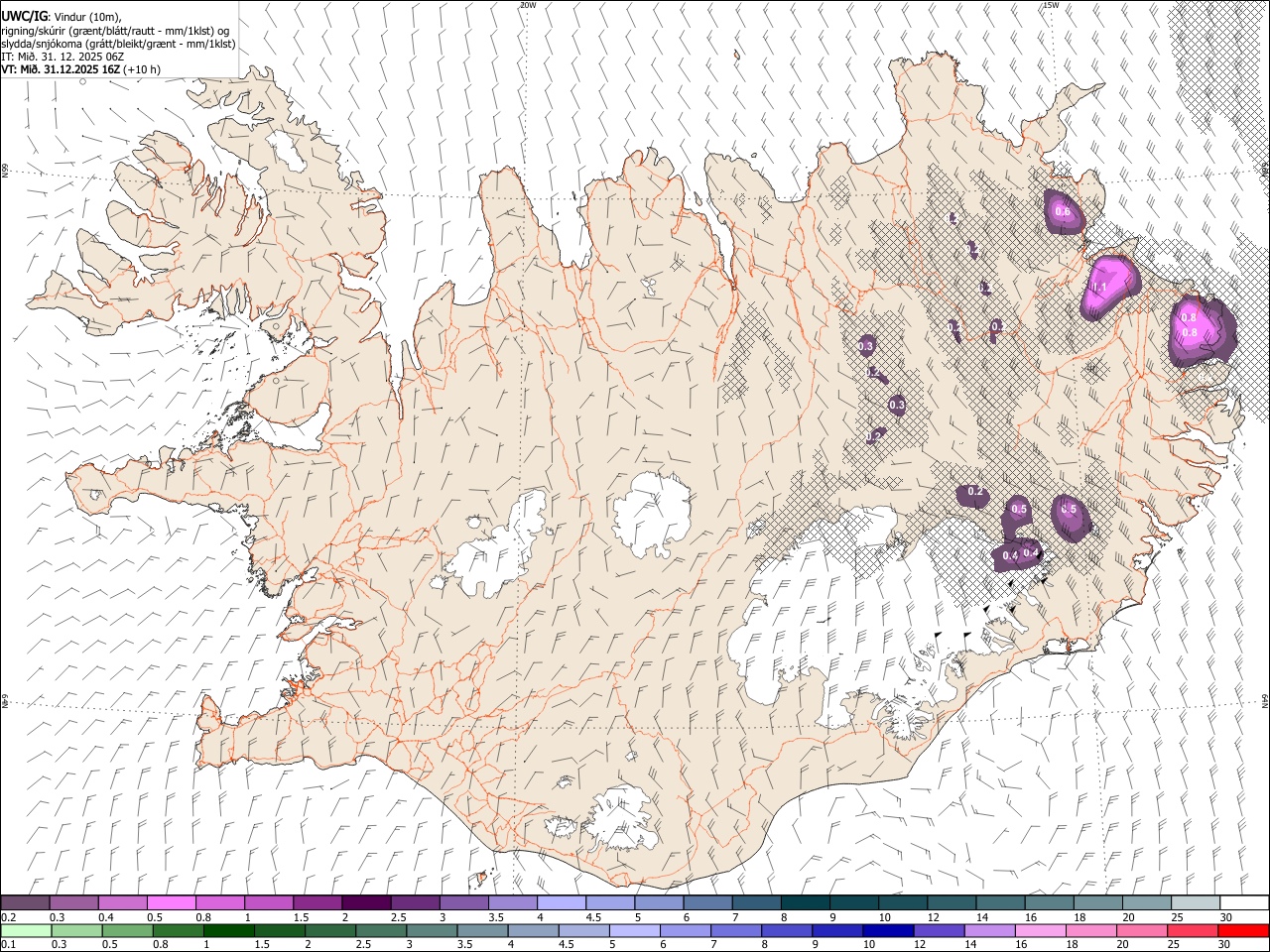Click the 20W longitude label
The height and width of the screenshot is (952, 1270).
(x=528, y=5)
